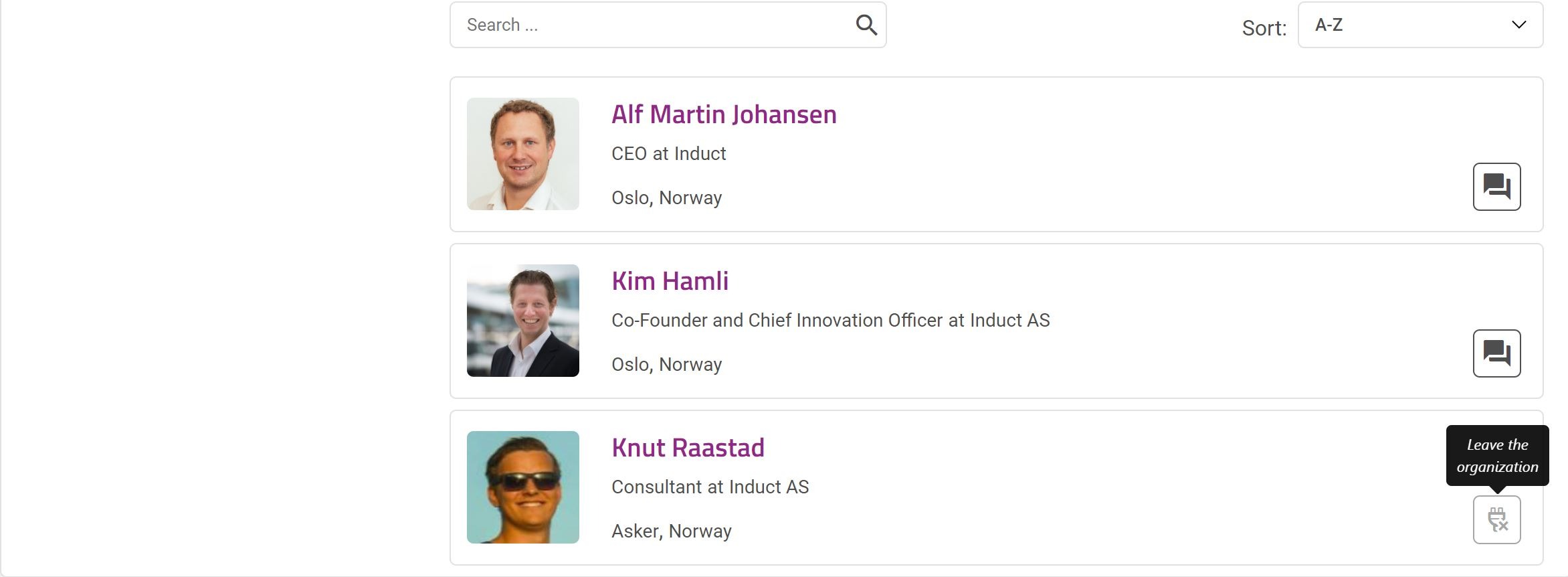Click the 'Sort:' label
Viewport: 1568px width, 577px height.
point(1264,28)
